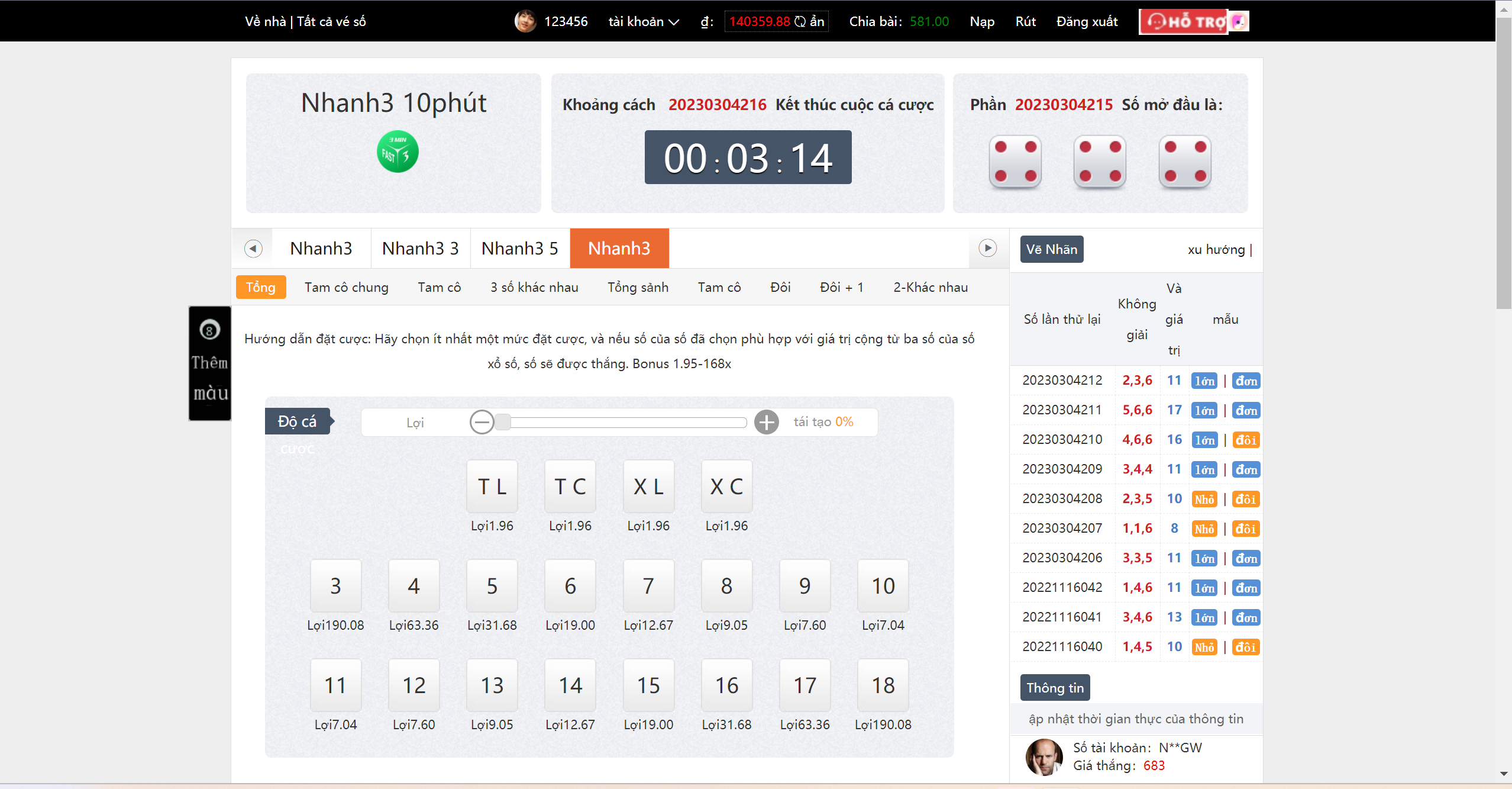
Task: Click the minus circle on Lợi slider
Action: pos(482,423)
